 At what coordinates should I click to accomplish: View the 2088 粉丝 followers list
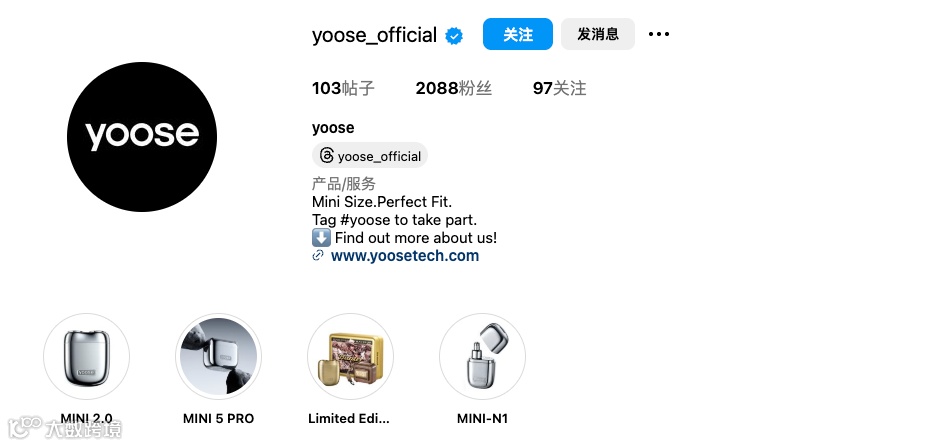(x=454, y=89)
